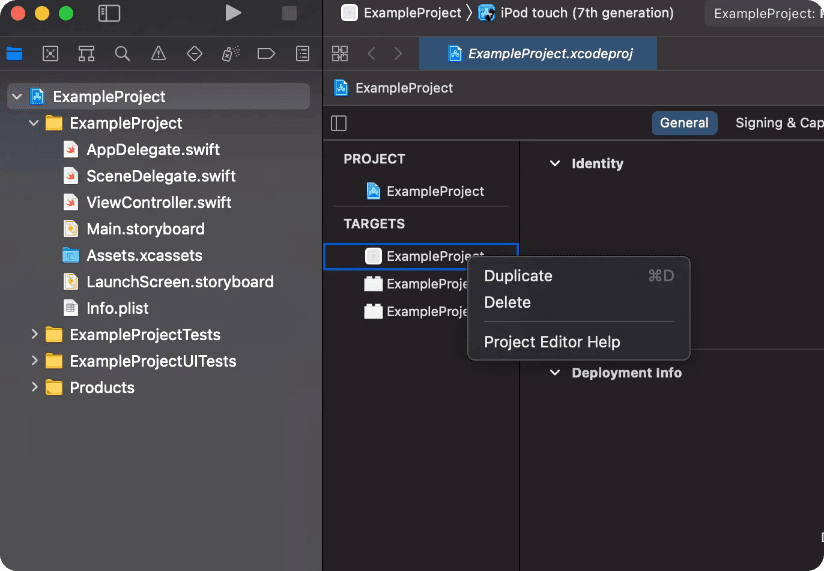The image size is (824, 571).
Task: Click the Run (play) button
Action: (233, 13)
